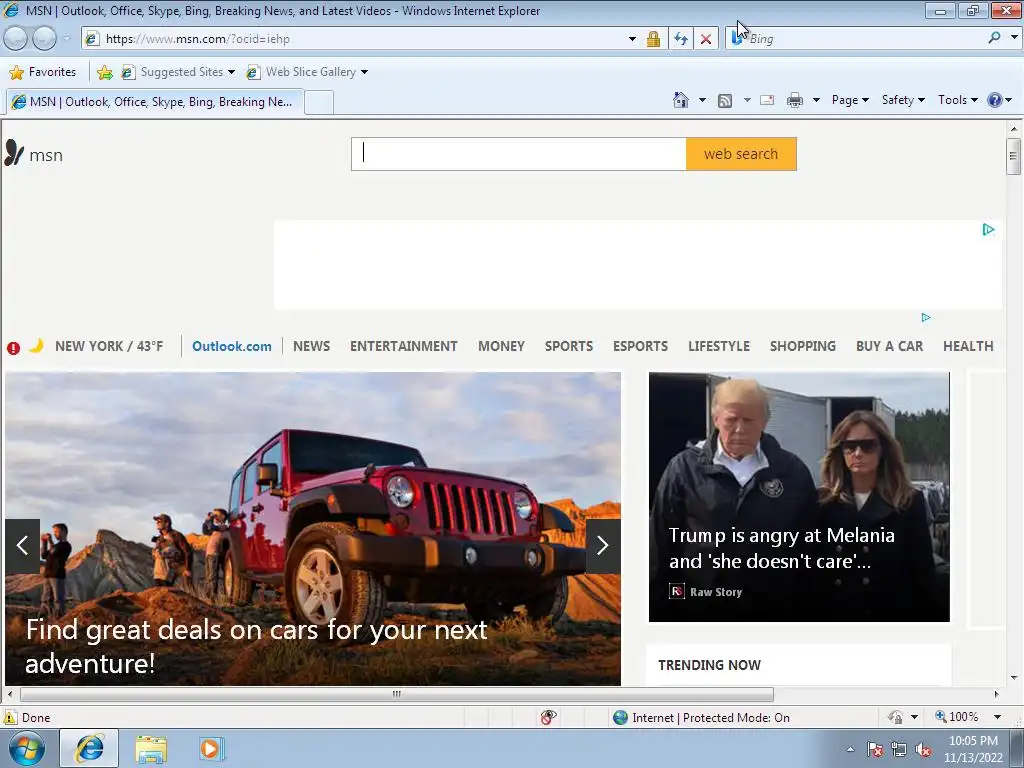Image resolution: width=1024 pixels, height=768 pixels.
Task: Launch Windows Media Player from taskbar
Action: tap(212, 749)
